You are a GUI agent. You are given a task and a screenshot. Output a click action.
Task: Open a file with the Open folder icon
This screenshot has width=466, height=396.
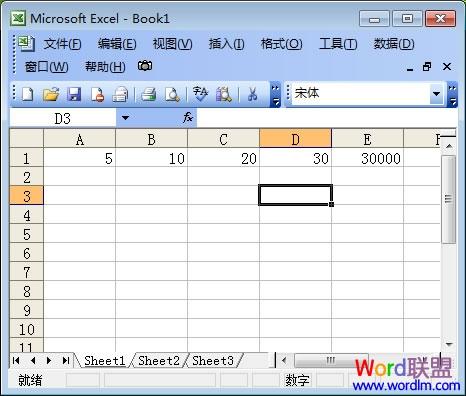(x=51, y=94)
